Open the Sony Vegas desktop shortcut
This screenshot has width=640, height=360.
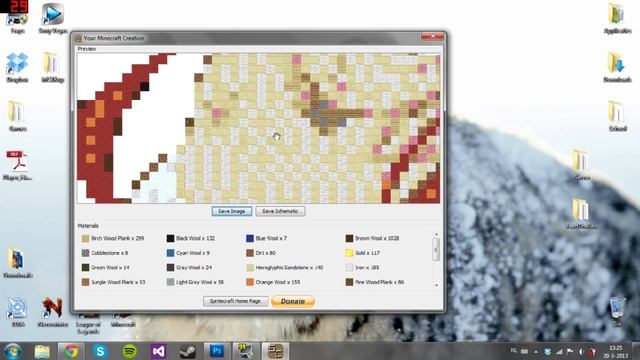coord(53,18)
